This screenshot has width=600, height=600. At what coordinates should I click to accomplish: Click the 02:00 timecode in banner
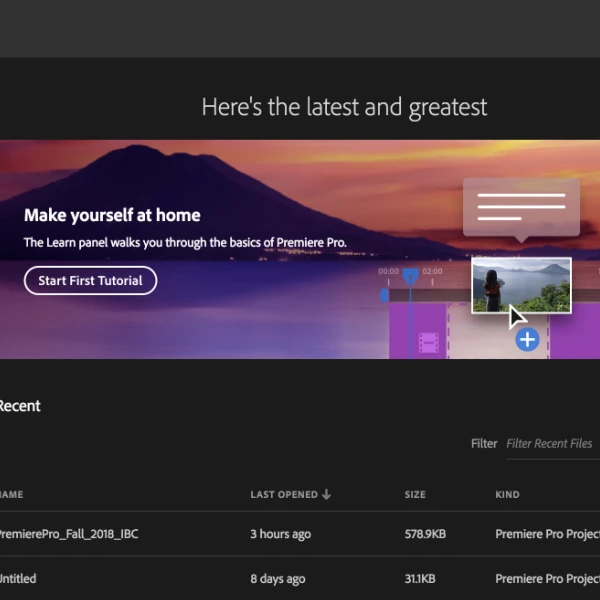click(x=432, y=271)
